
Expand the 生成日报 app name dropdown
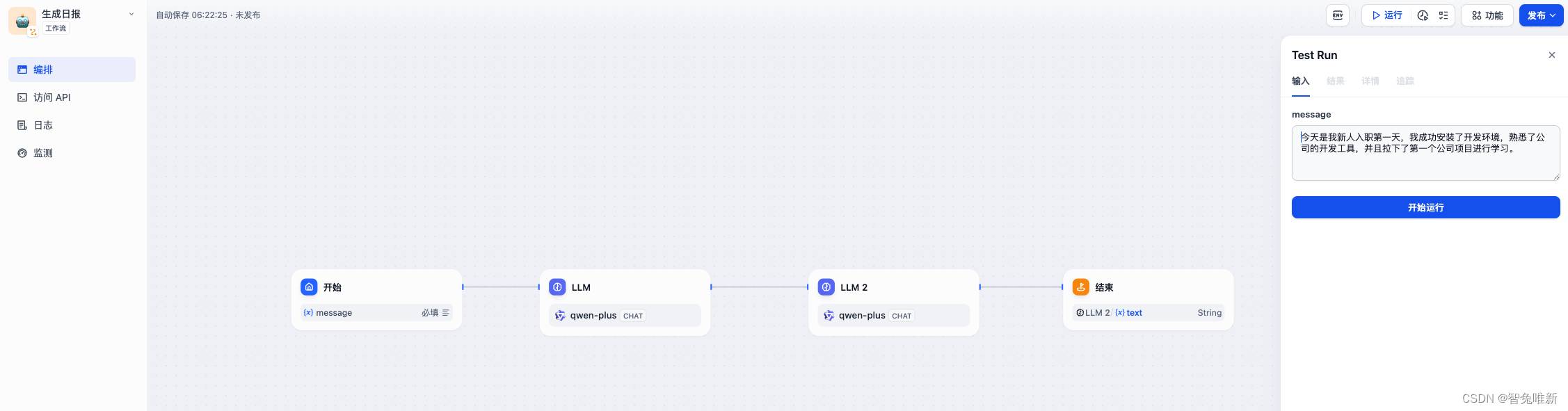coord(131,14)
